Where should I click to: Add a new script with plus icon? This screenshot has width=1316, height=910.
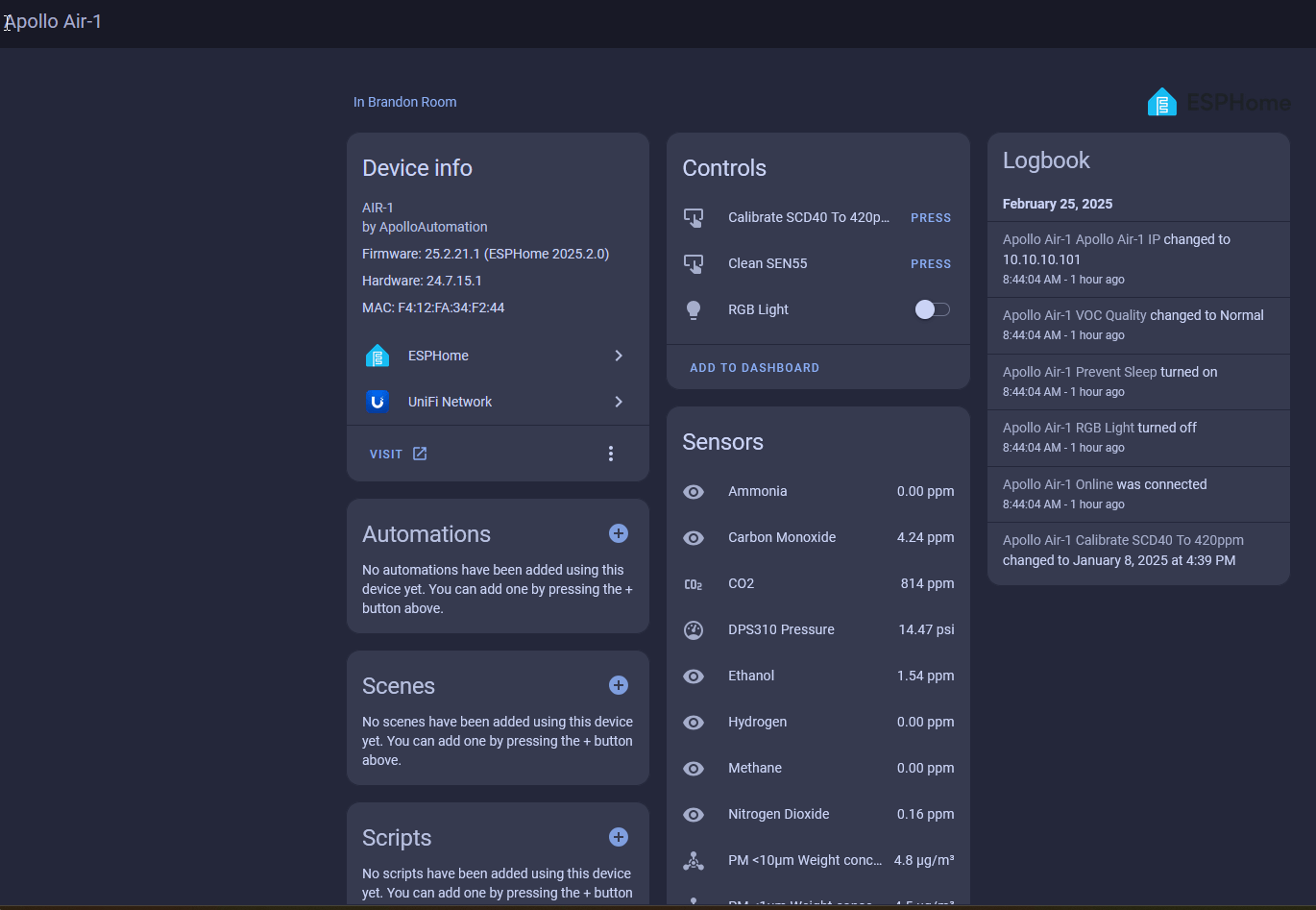(x=619, y=837)
